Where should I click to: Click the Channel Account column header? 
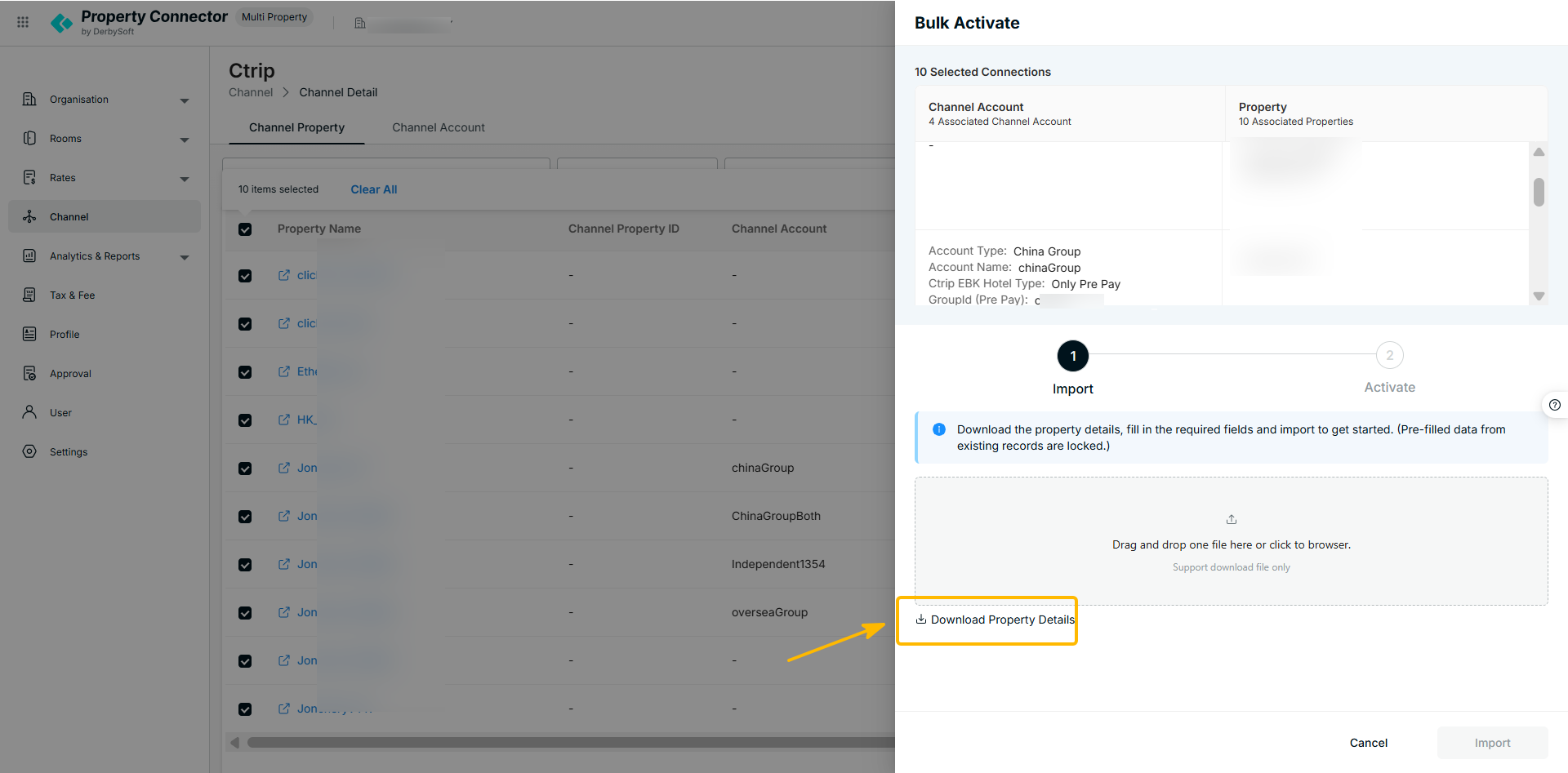click(x=779, y=229)
